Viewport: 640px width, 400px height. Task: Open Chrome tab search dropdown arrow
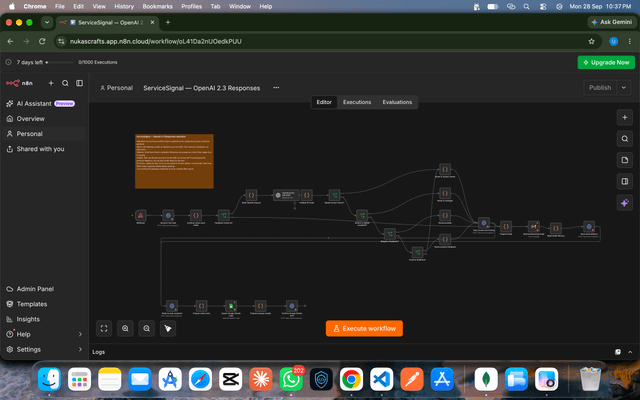point(47,22)
